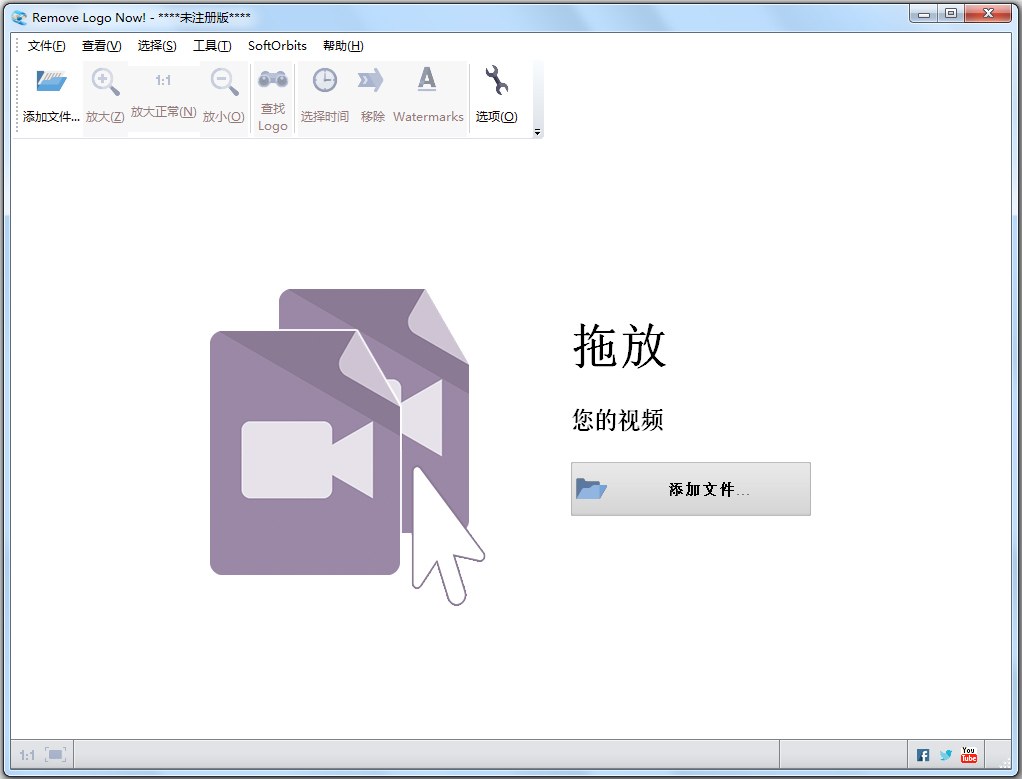Select the 放大正常 1:1 toolbar button

point(163,81)
